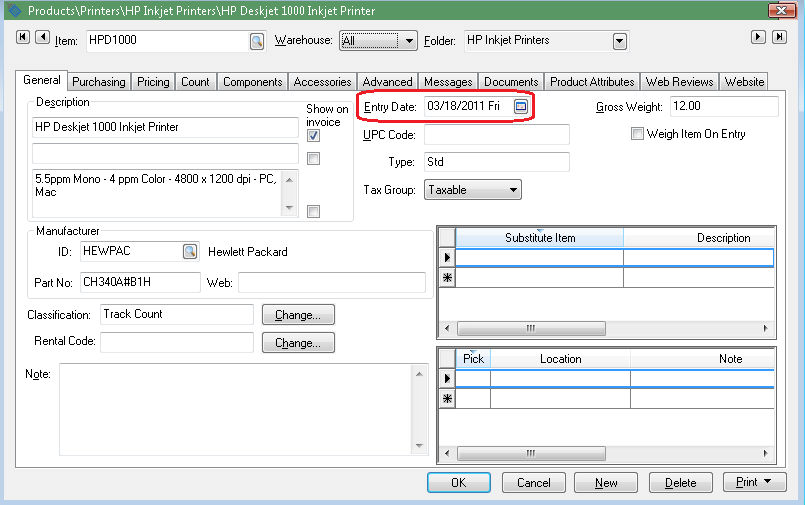Open Manufacturer ID lookup magnifier
805x505 pixels.
tap(189, 252)
